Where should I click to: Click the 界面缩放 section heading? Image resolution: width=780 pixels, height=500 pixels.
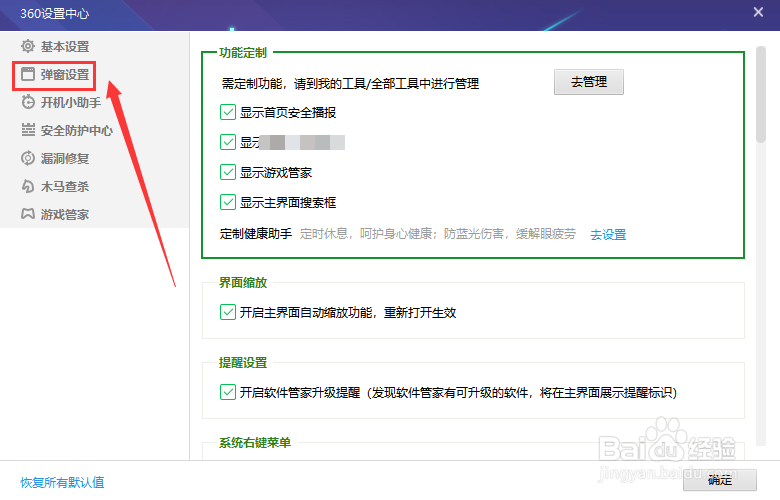243,283
